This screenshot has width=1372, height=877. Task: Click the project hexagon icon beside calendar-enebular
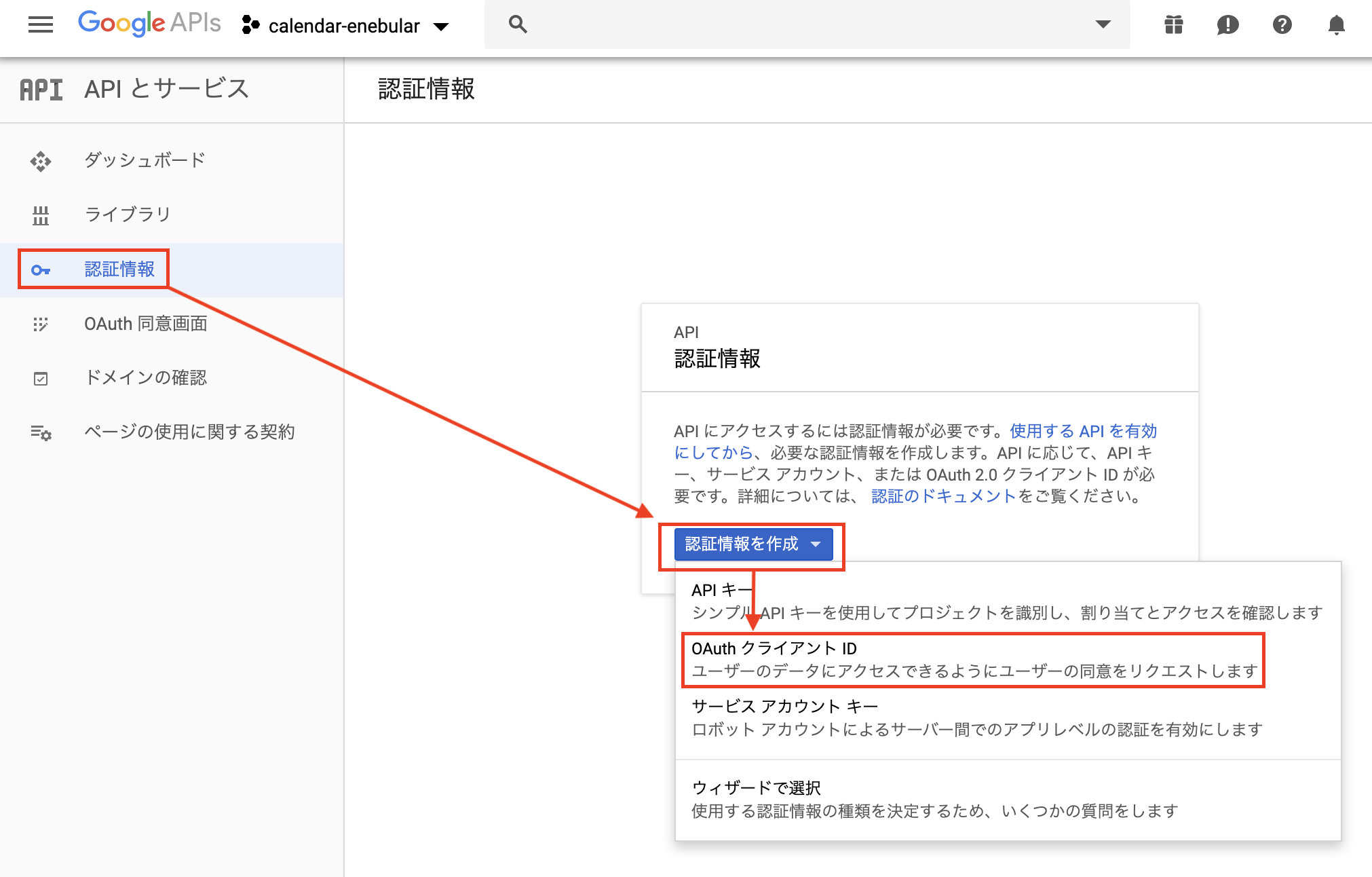[x=250, y=25]
